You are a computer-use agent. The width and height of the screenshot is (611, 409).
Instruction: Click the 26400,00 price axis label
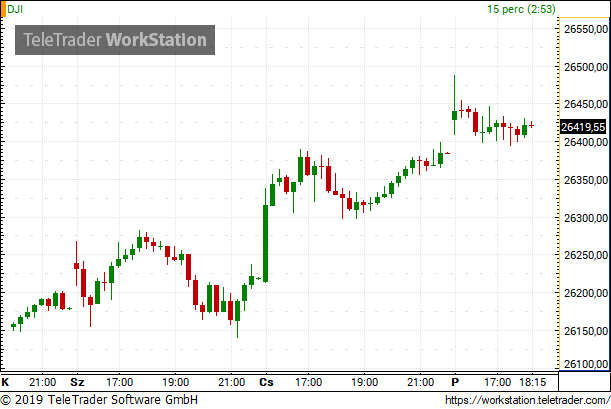(x=586, y=142)
